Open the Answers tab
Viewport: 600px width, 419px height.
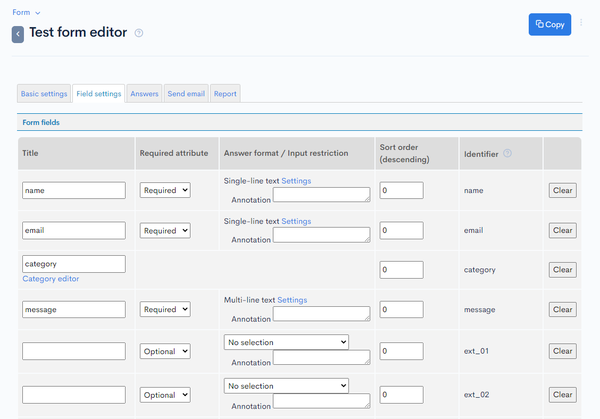click(144, 94)
